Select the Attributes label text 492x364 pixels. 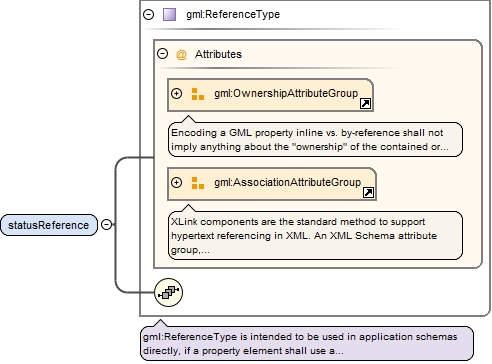point(218,54)
